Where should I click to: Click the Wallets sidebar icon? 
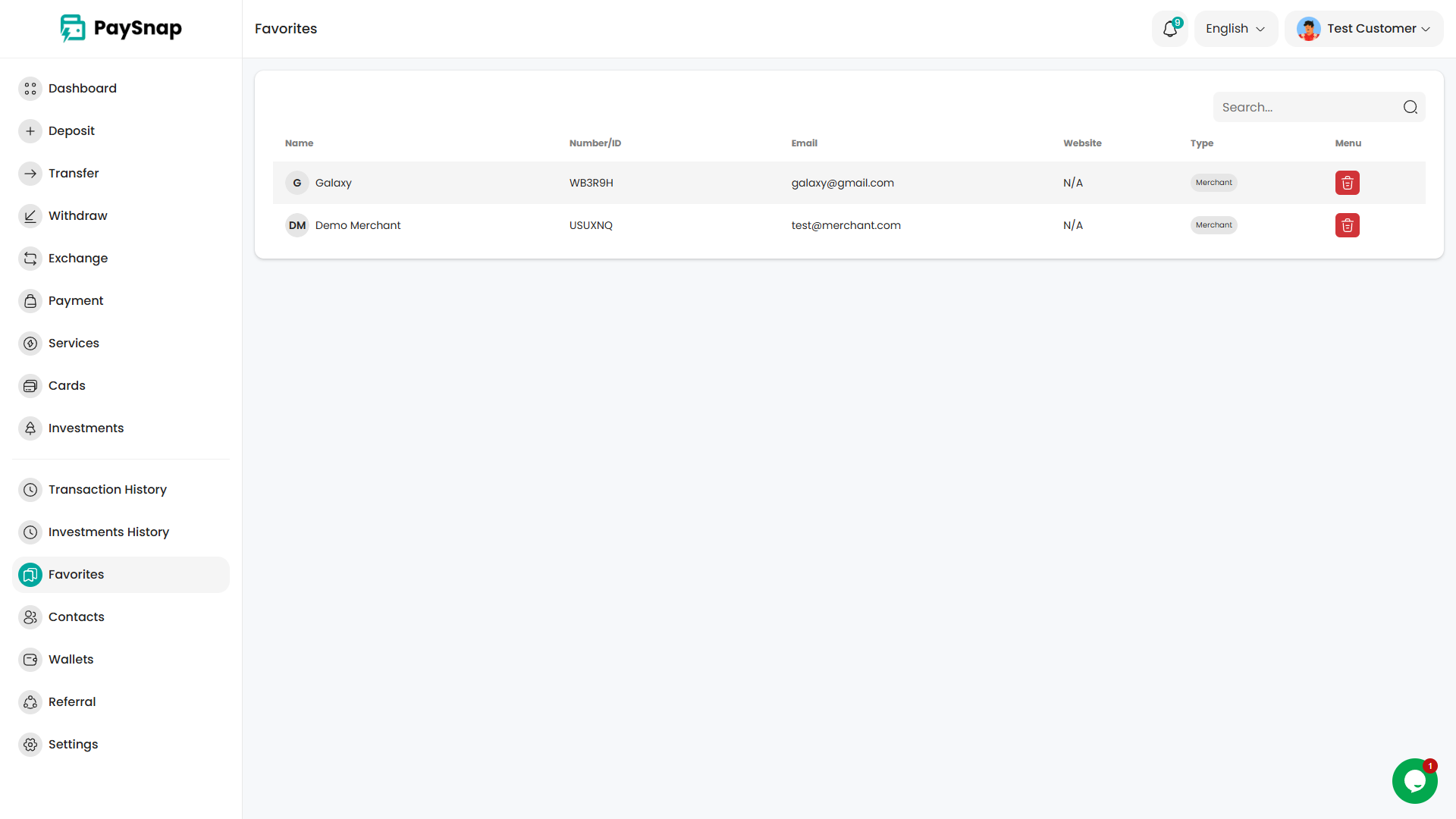pyautogui.click(x=30, y=660)
